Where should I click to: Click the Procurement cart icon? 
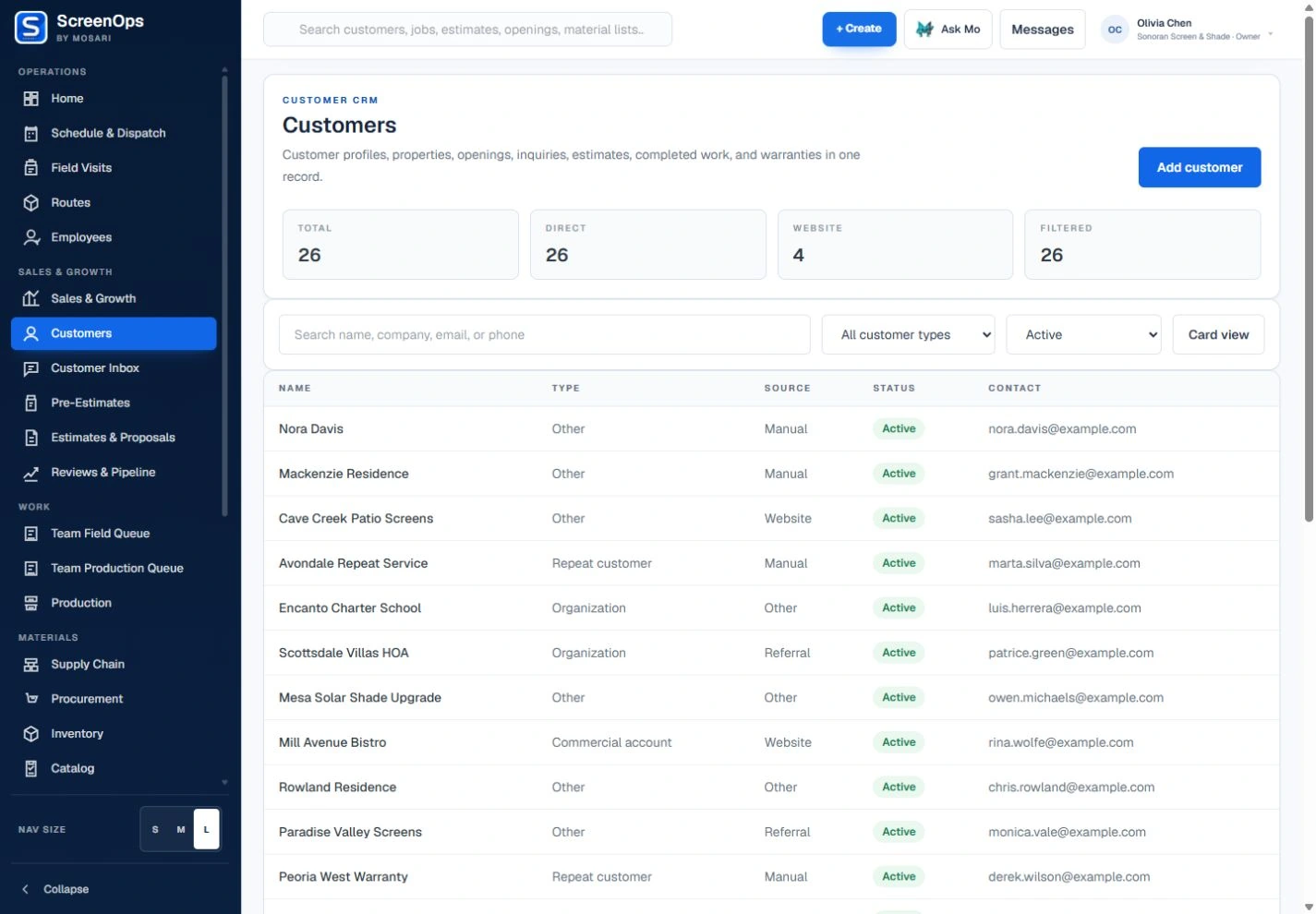[x=31, y=699]
